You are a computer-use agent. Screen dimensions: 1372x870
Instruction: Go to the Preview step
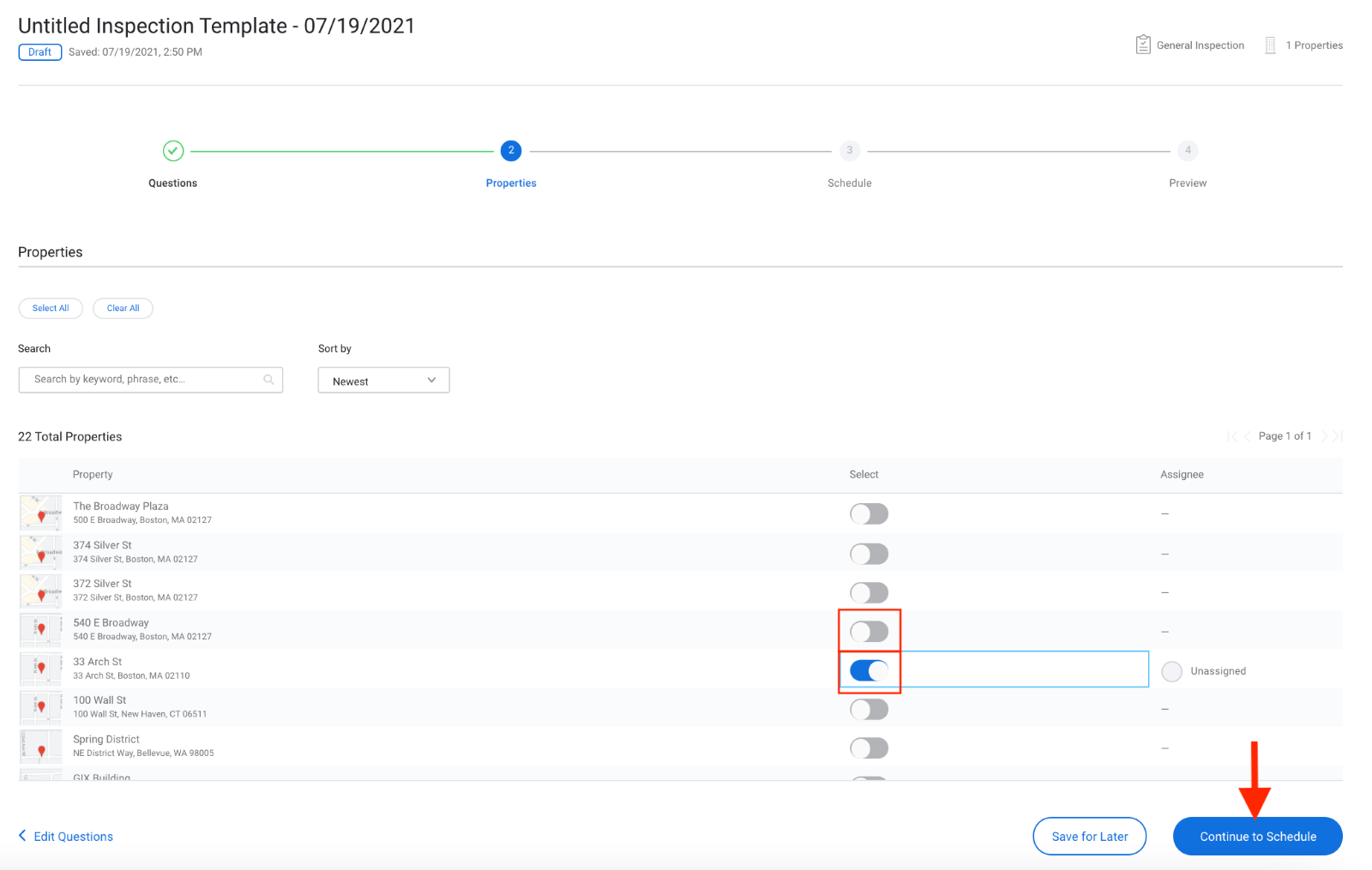pyautogui.click(x=1187, y=151)
